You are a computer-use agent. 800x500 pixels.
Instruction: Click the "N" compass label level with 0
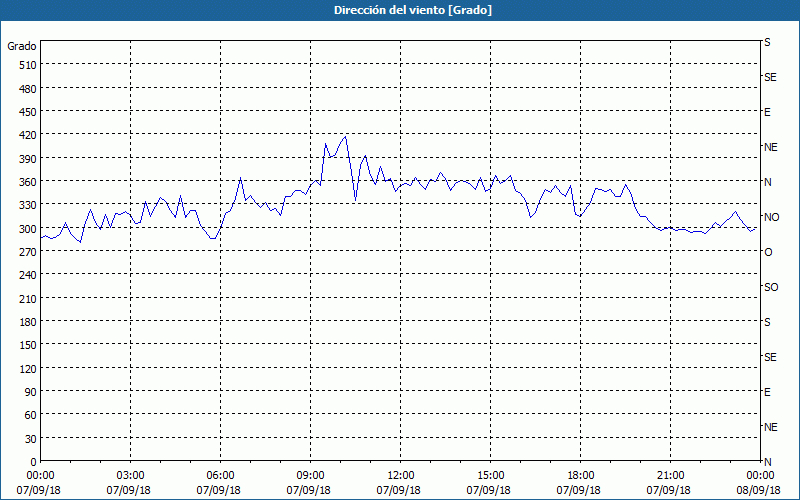click(x=767, y=462)
